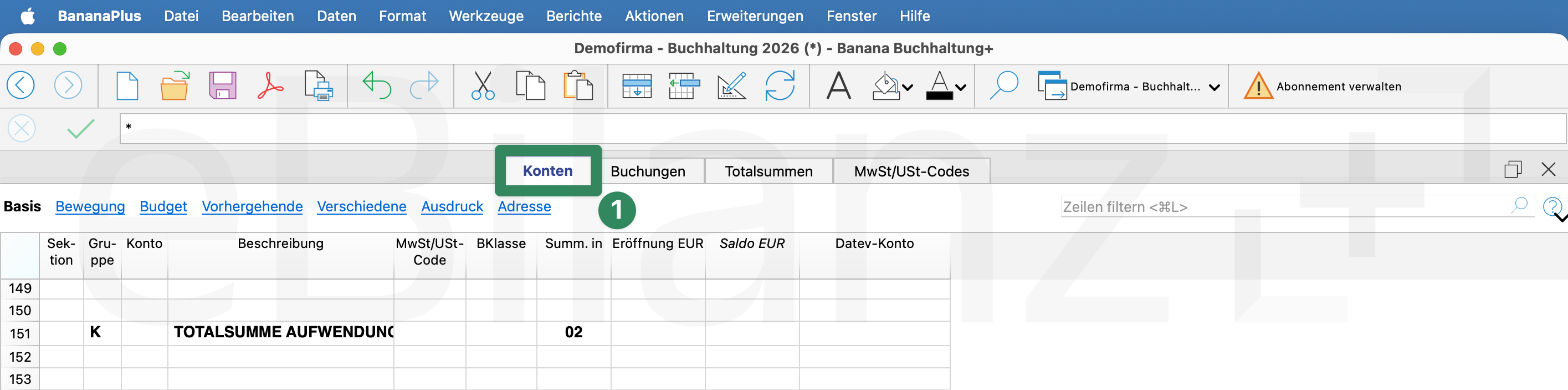The image size is (1568, 390).
Task: Save the file with the floppy disk icon
Action: click(223, 86)
